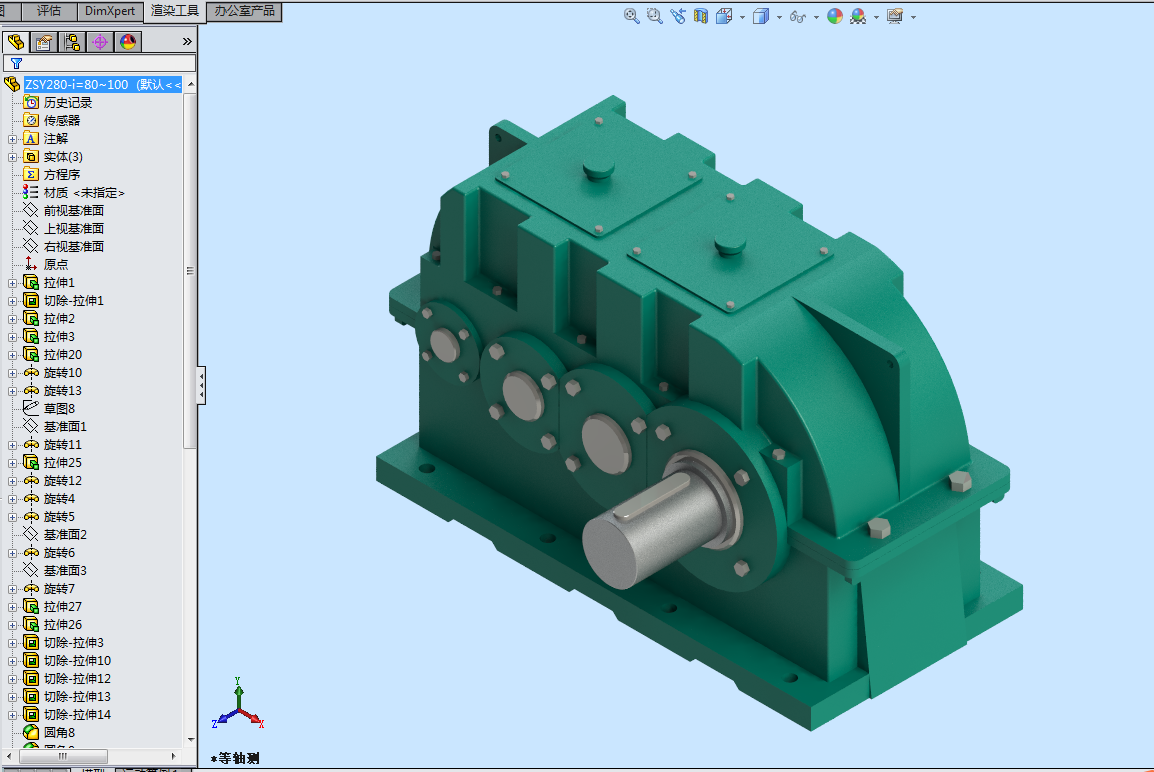Screen dimensions: 1154x772
Task: Select the 上视基准面 plane
Action: pos(74,229)
